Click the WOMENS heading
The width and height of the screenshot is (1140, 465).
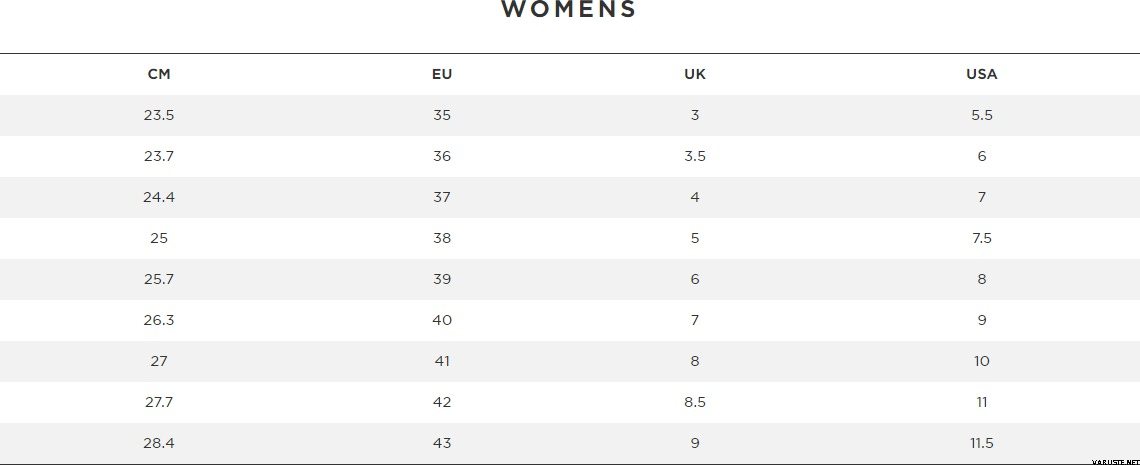tap(569, 9)
